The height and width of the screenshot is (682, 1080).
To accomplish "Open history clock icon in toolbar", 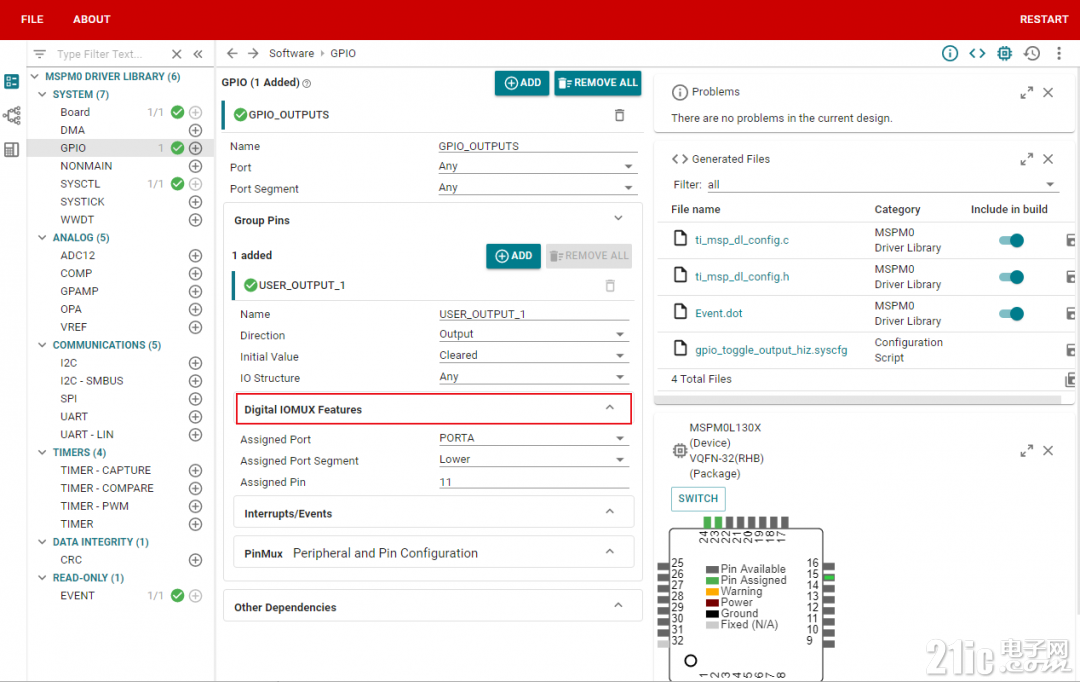I will tap(1032, 53).
